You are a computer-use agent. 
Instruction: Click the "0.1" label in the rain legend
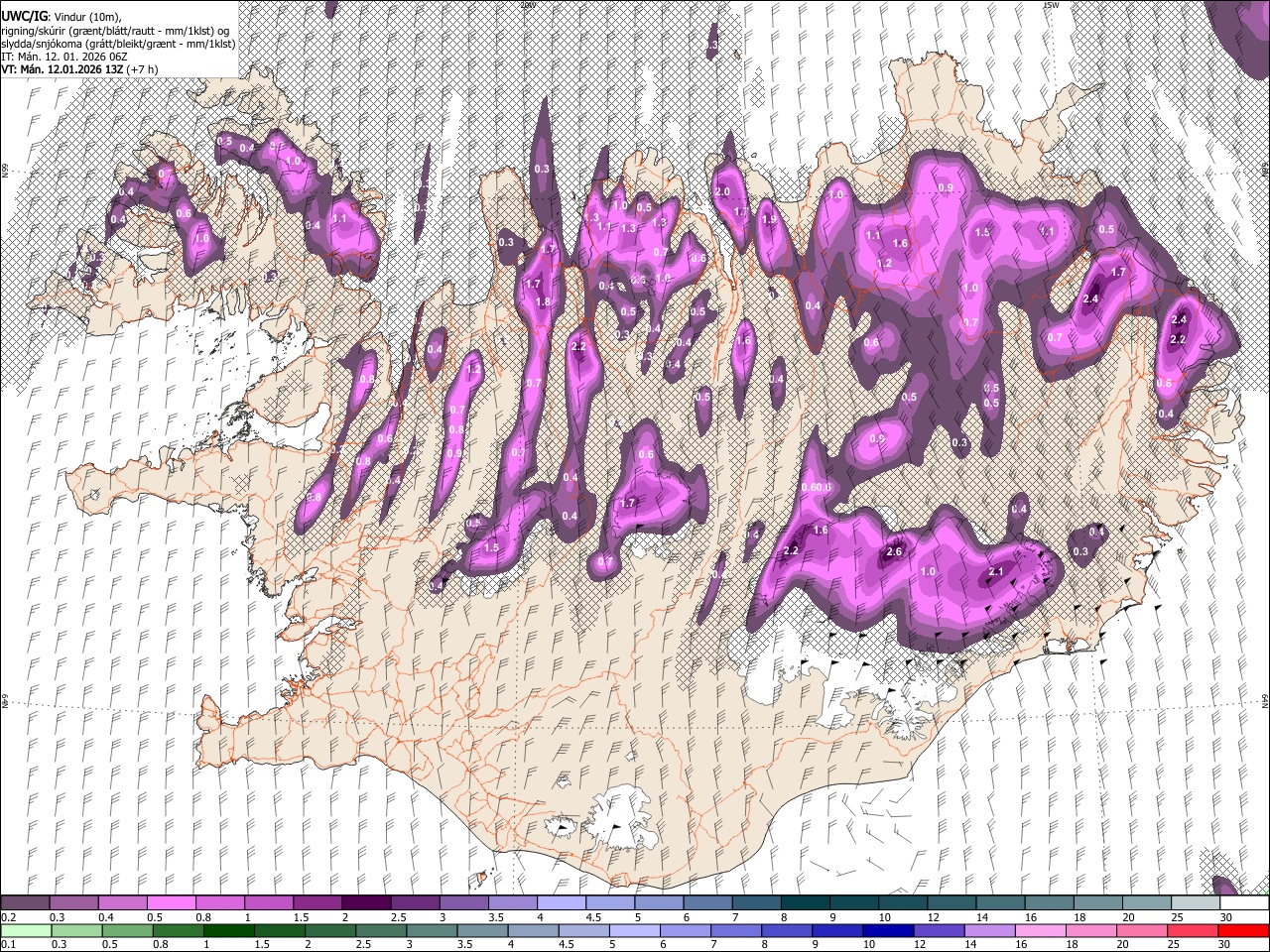point(9,944)
